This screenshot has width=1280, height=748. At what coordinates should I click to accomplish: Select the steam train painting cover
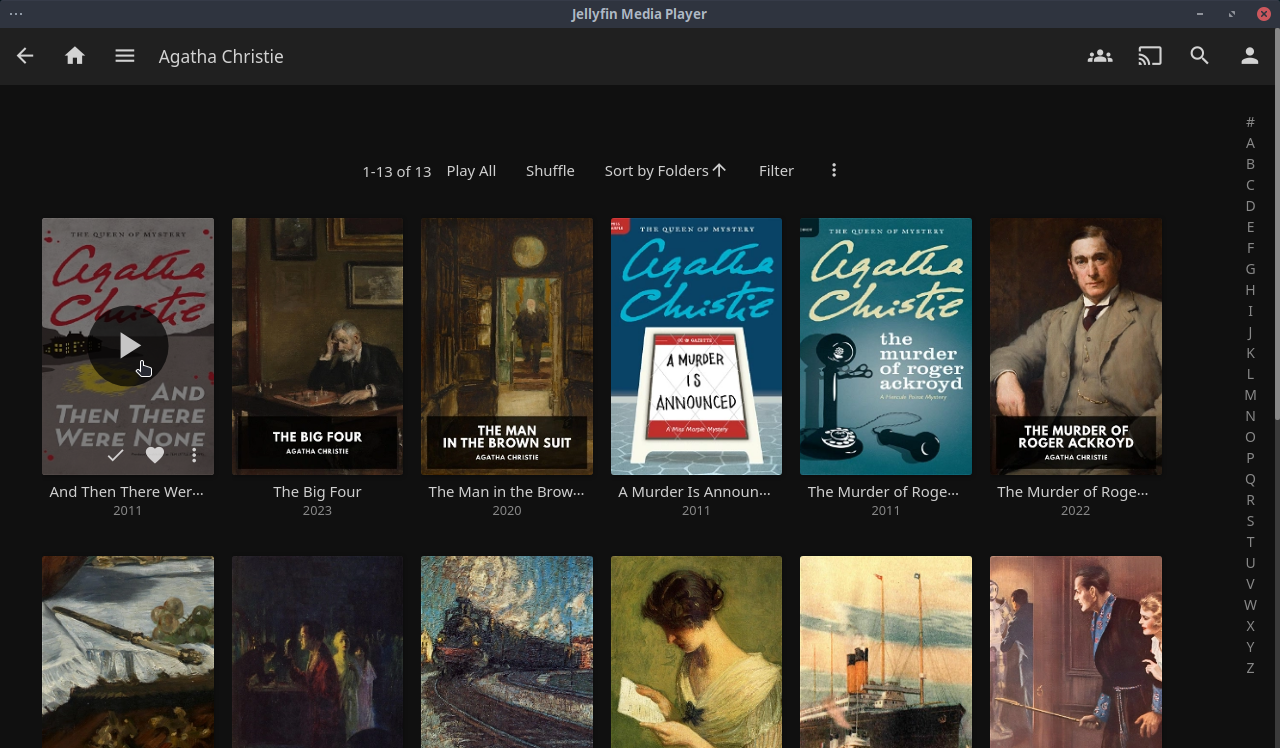(x=507, y=652)
